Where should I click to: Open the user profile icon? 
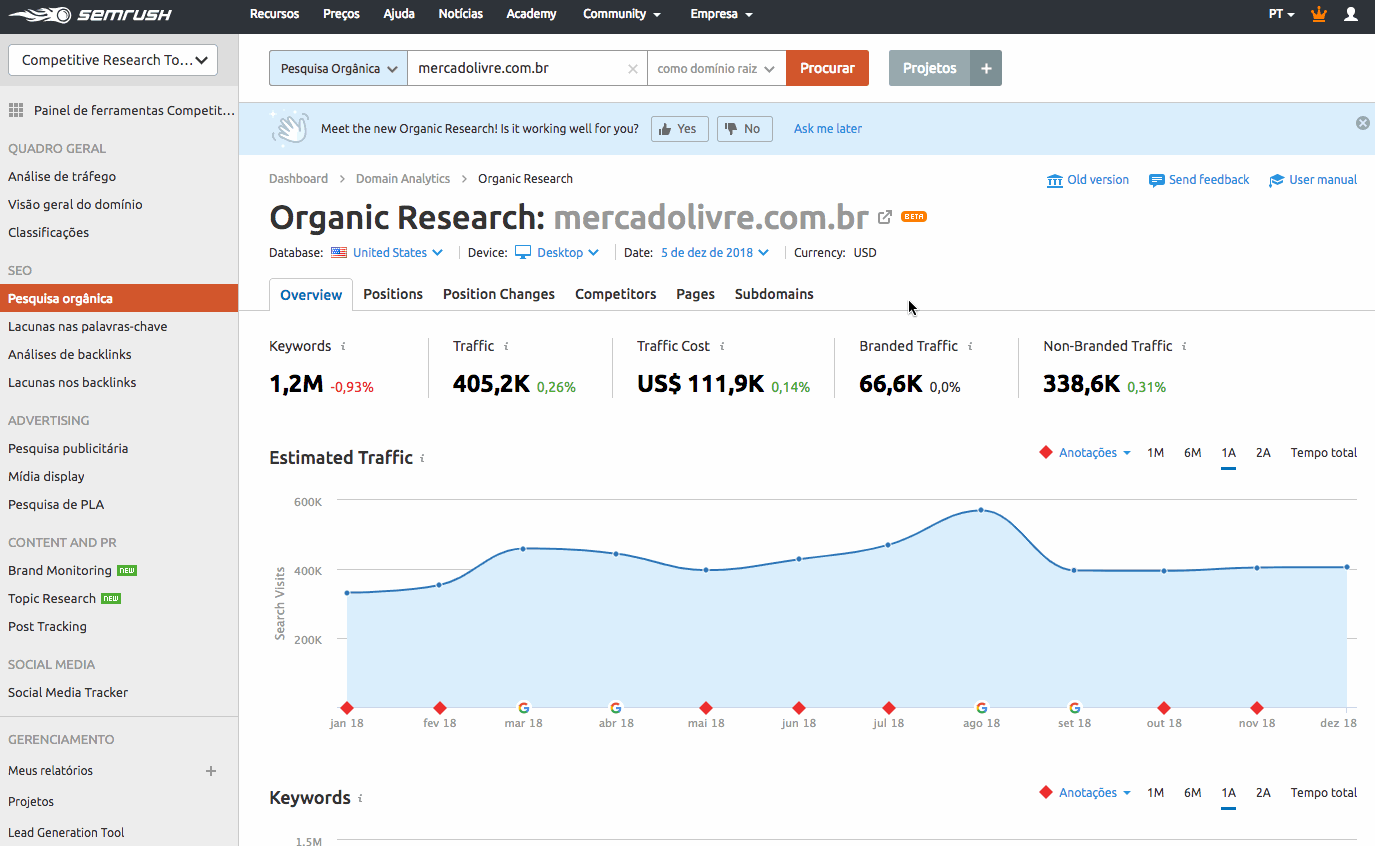[1351, 14]
